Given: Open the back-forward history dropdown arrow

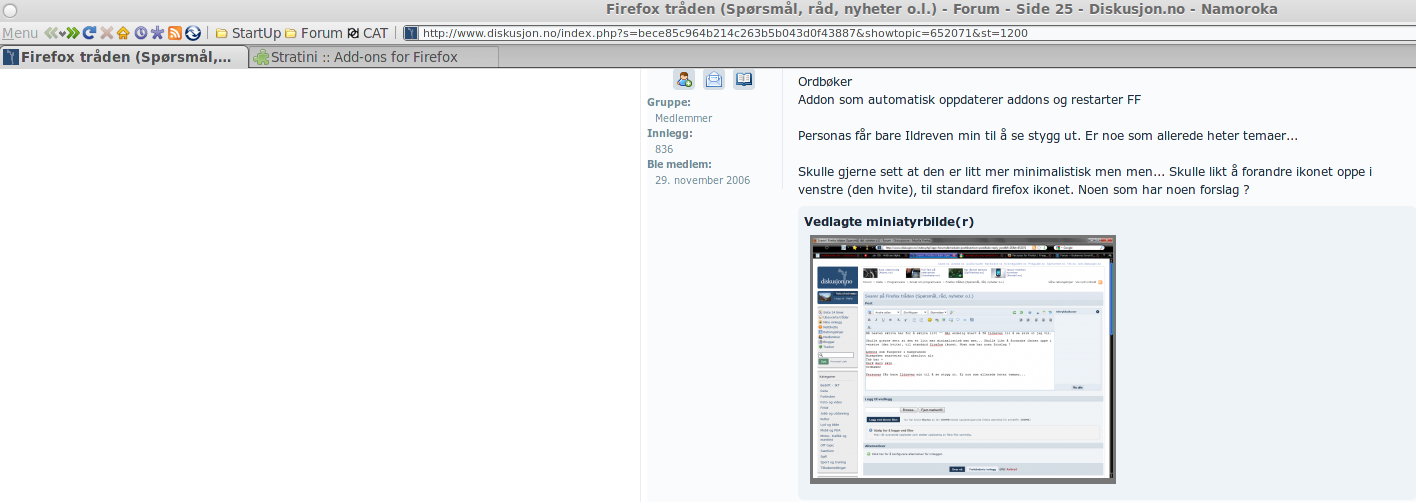Looking at the screenshot, I should click(x=62, y=34).
